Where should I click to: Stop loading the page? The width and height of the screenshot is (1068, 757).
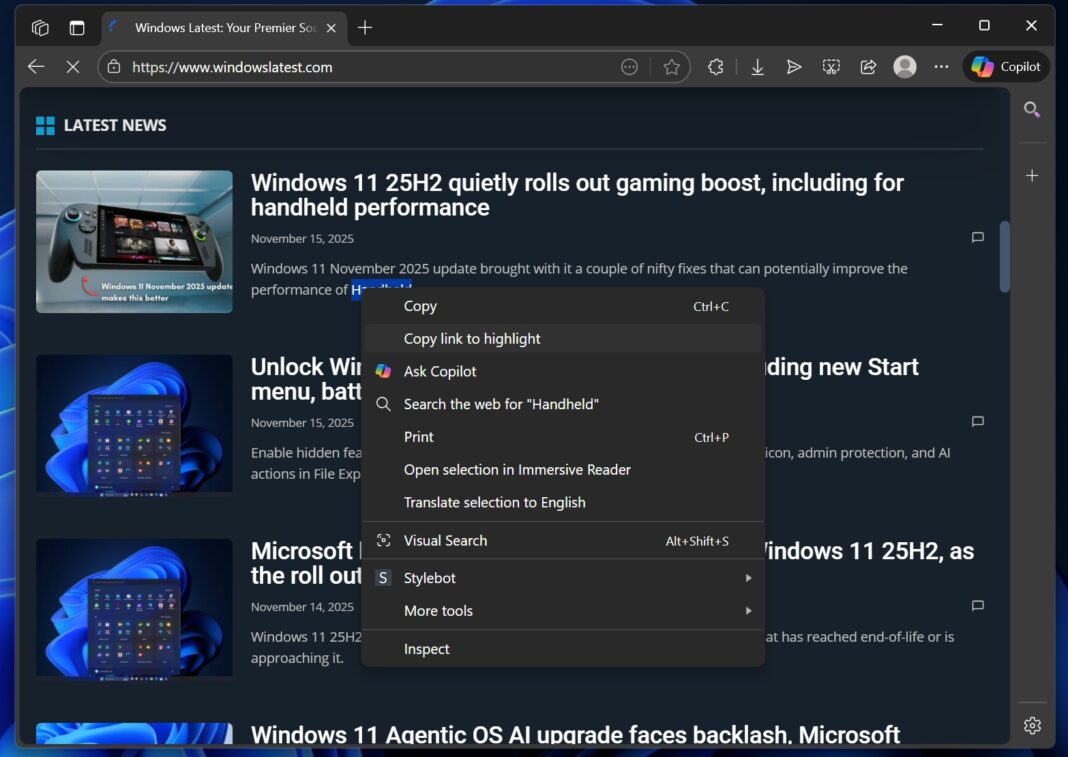pyautogui.click(x=73, y=66)
